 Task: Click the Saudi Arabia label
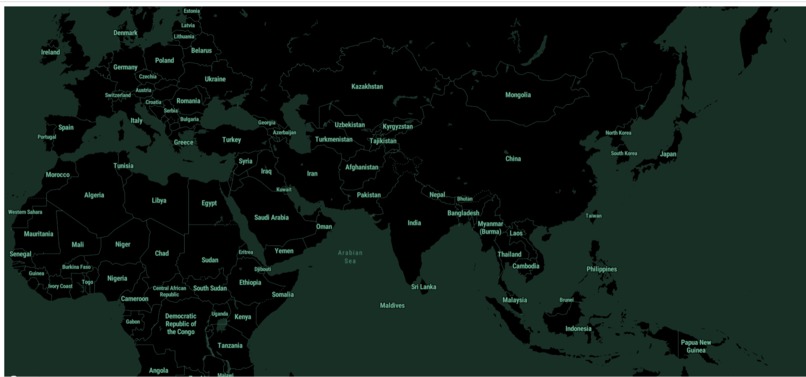(271, 218)
